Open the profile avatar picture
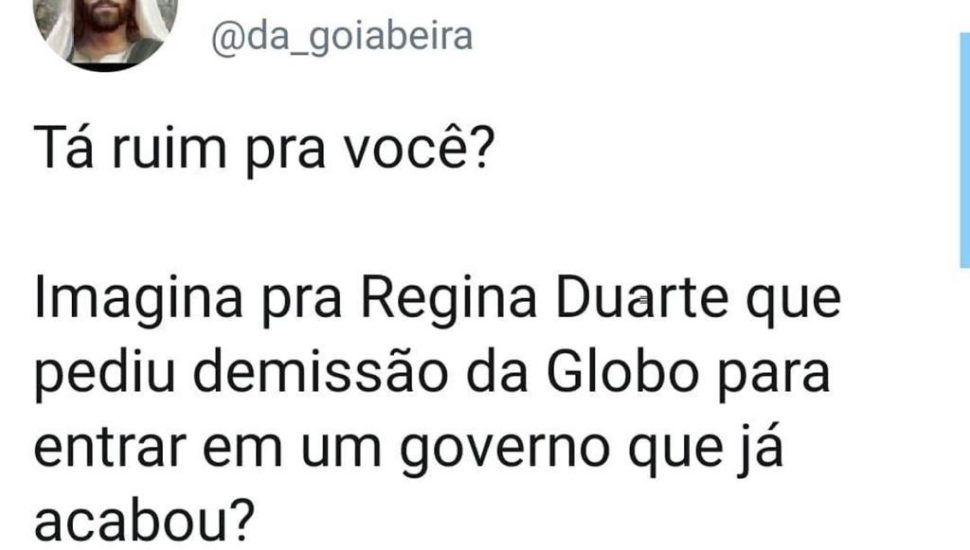The image size is (970, 550). [105, 31]
